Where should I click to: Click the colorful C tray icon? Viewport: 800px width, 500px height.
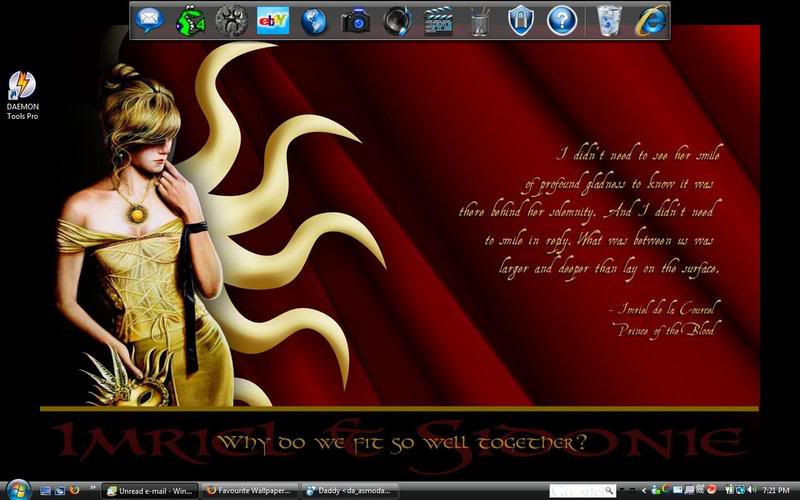point(666,489)
